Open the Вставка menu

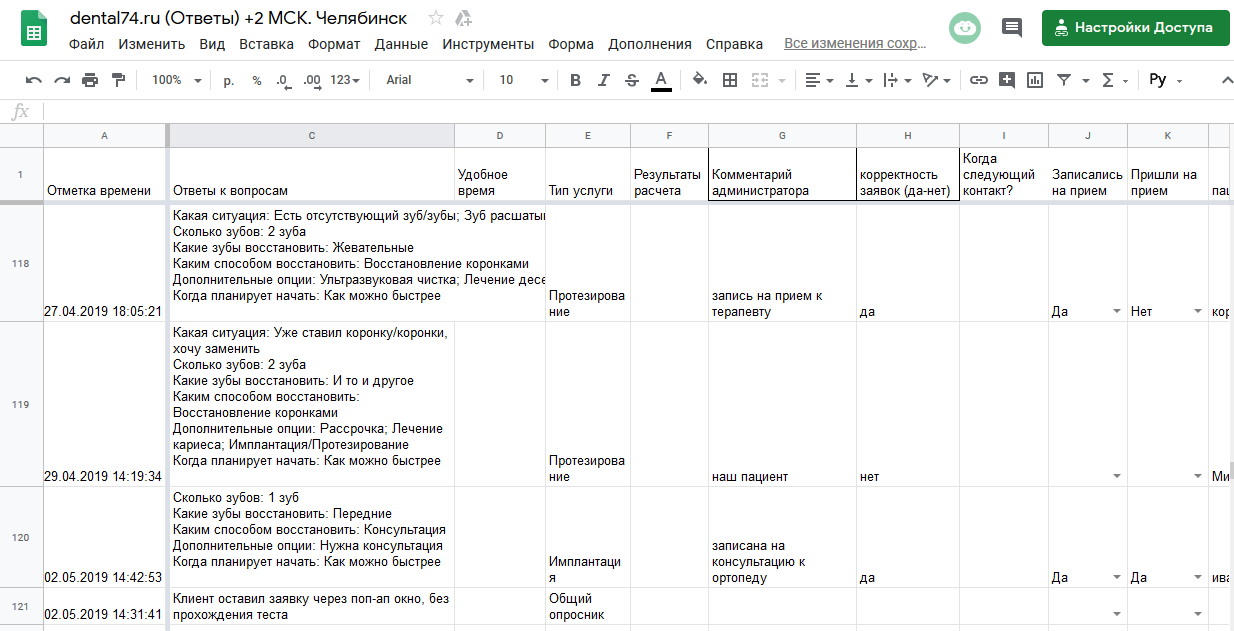(267, 44)
